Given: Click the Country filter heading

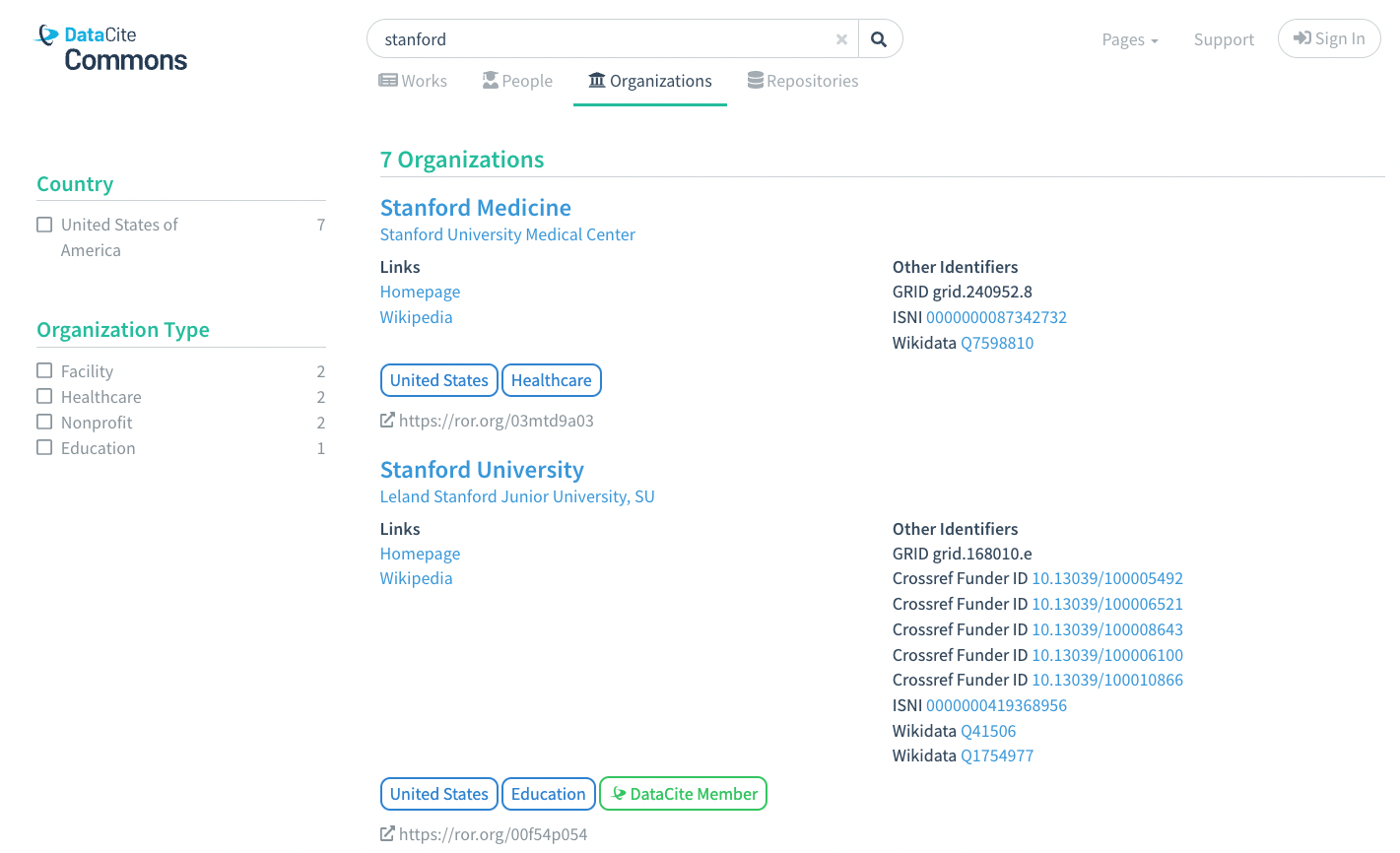Looking at the screenshot, I should click(75, 184).
